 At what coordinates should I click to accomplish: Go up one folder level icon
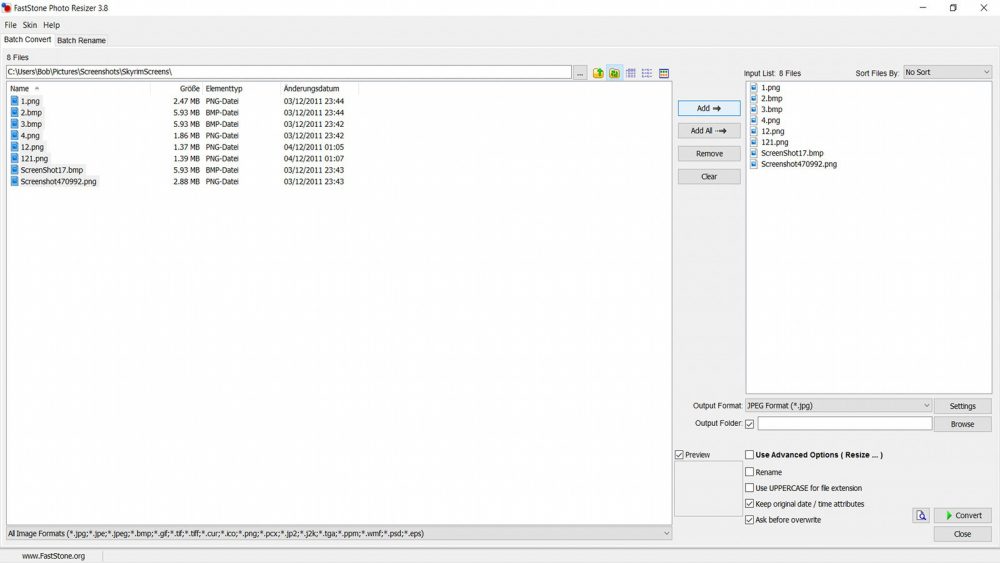click(598, 73)
